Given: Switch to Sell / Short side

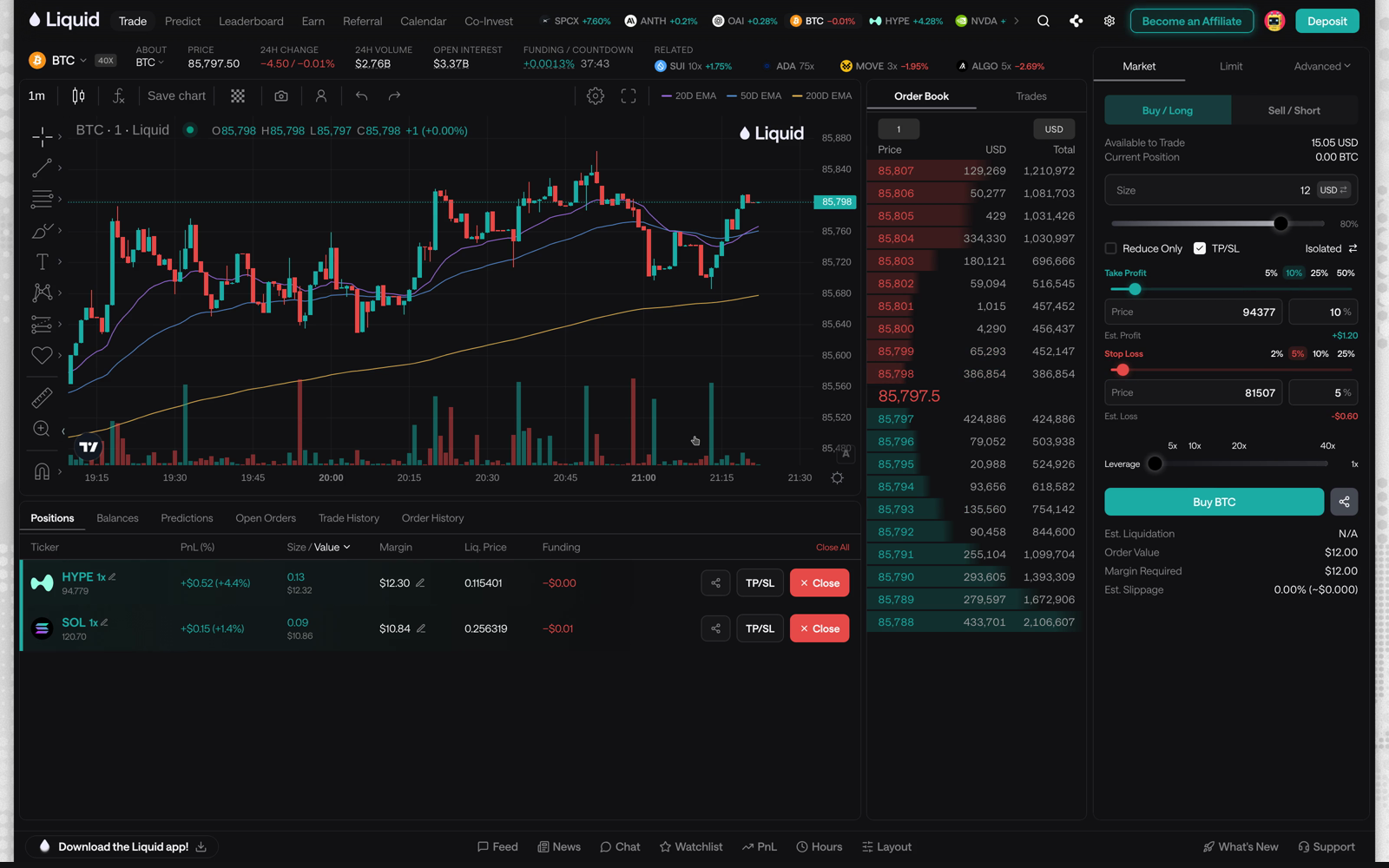Looking at the screenshot, I should pos(1294,110).
